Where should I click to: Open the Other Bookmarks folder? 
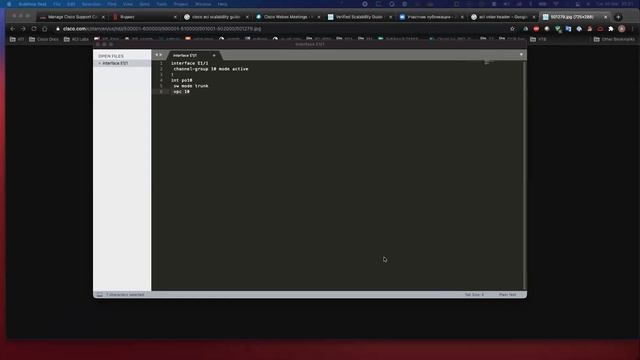614,40
